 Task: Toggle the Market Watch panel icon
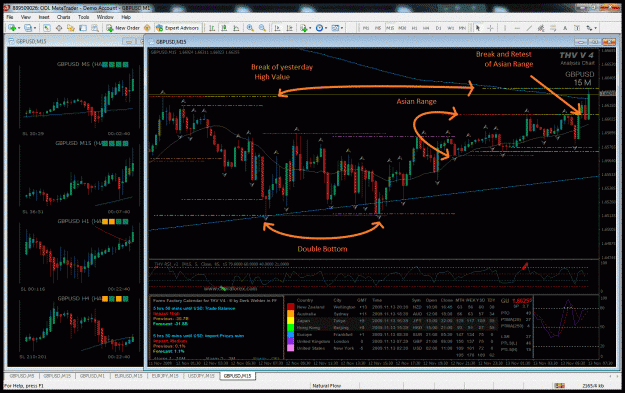[x=47, y=28]
